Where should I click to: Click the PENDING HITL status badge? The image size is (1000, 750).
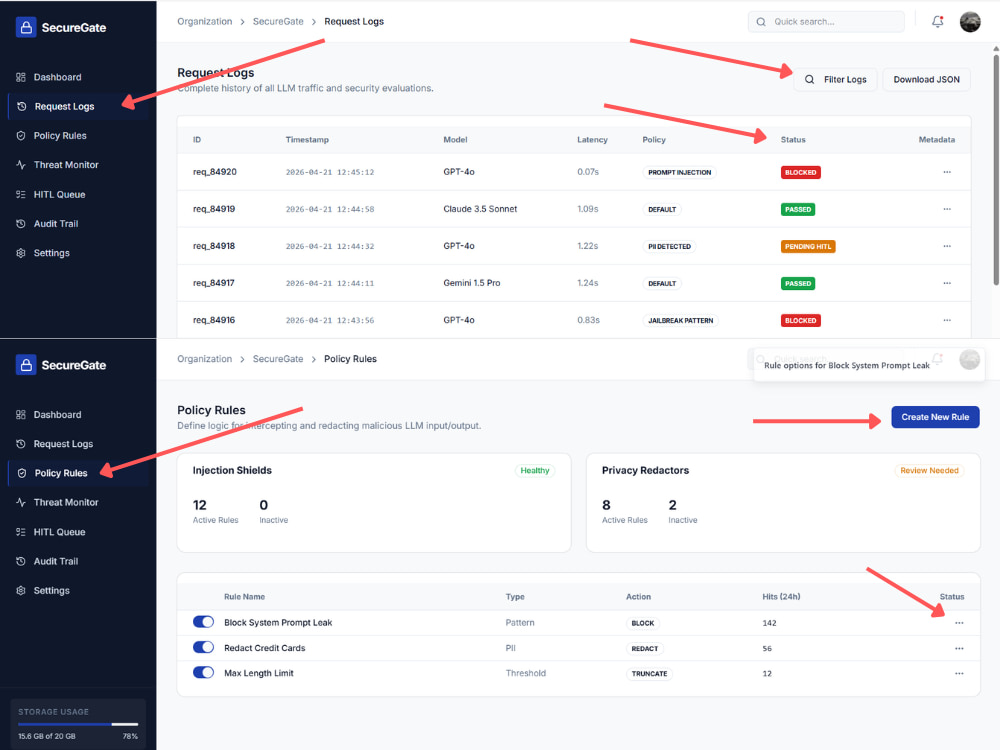[808, 246]
